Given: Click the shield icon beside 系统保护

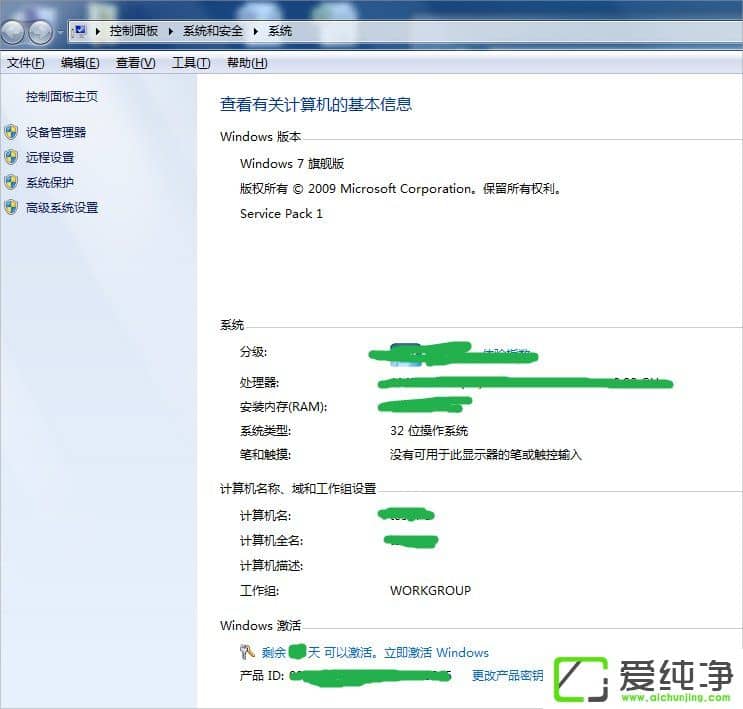Looking at the screenshot, I should (x=11, y=182).
